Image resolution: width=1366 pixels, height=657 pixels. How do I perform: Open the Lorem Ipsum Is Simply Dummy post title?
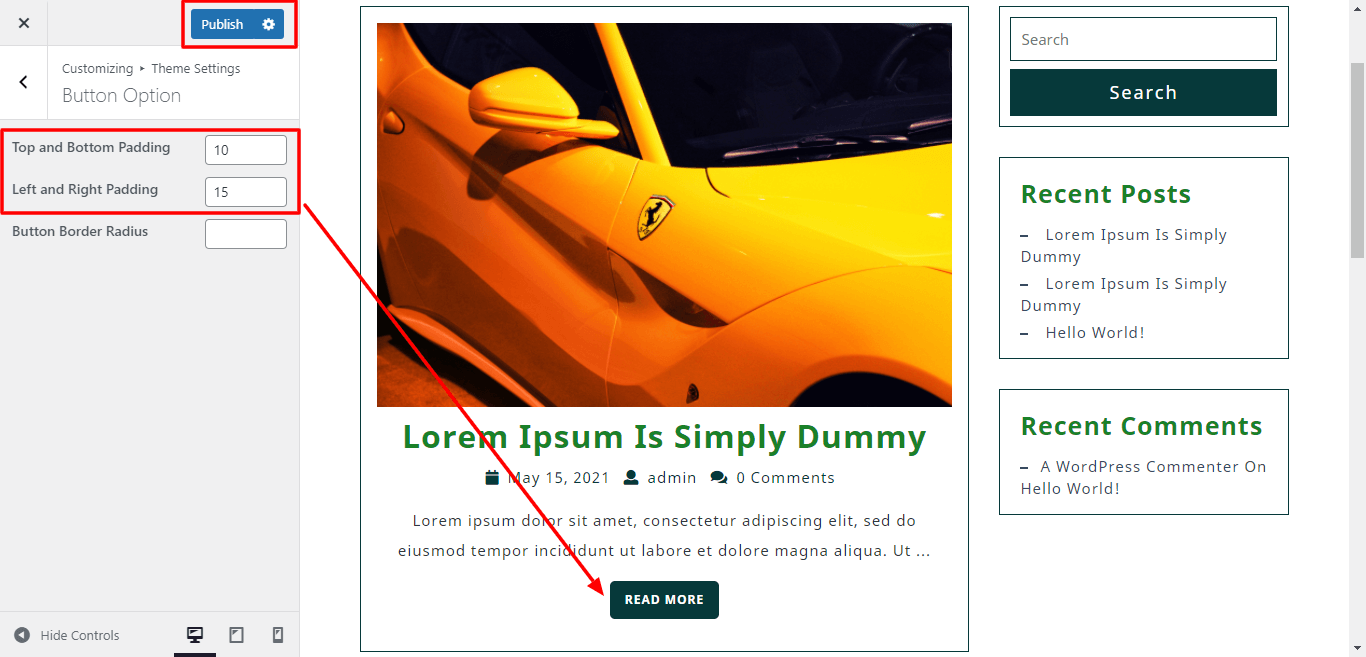click(664, 437)
